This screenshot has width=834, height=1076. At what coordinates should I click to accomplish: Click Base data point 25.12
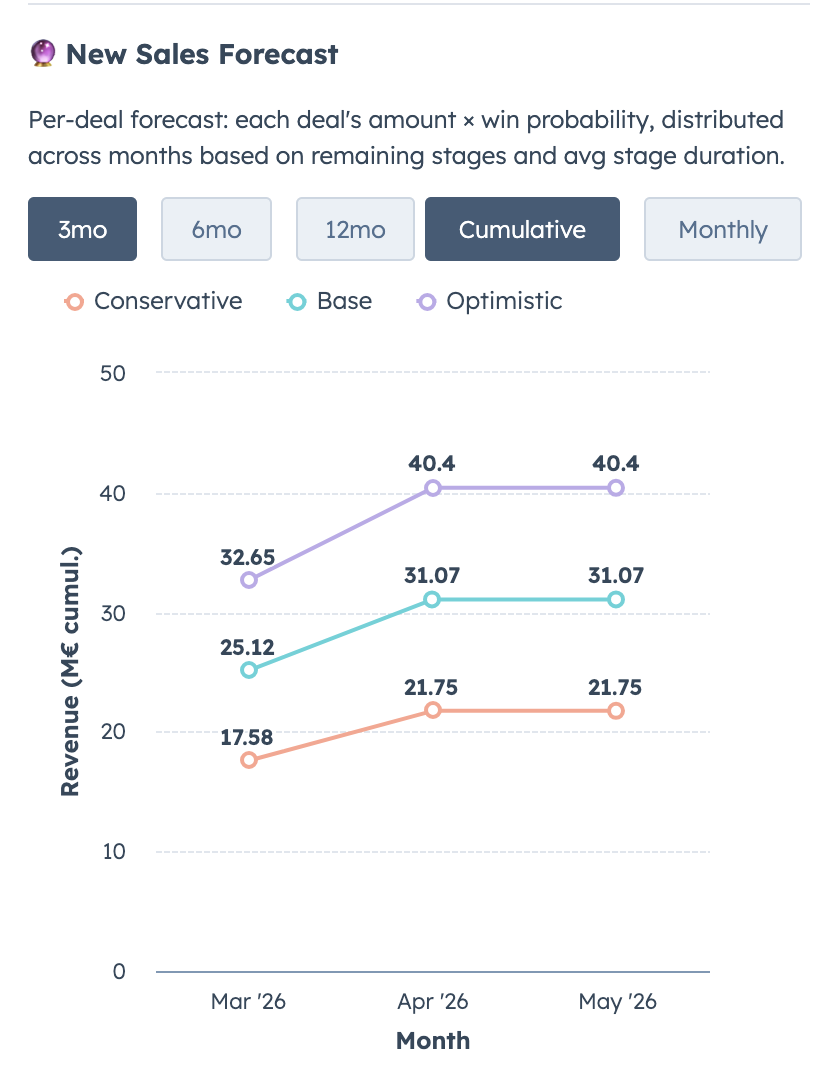click(249, 670)
